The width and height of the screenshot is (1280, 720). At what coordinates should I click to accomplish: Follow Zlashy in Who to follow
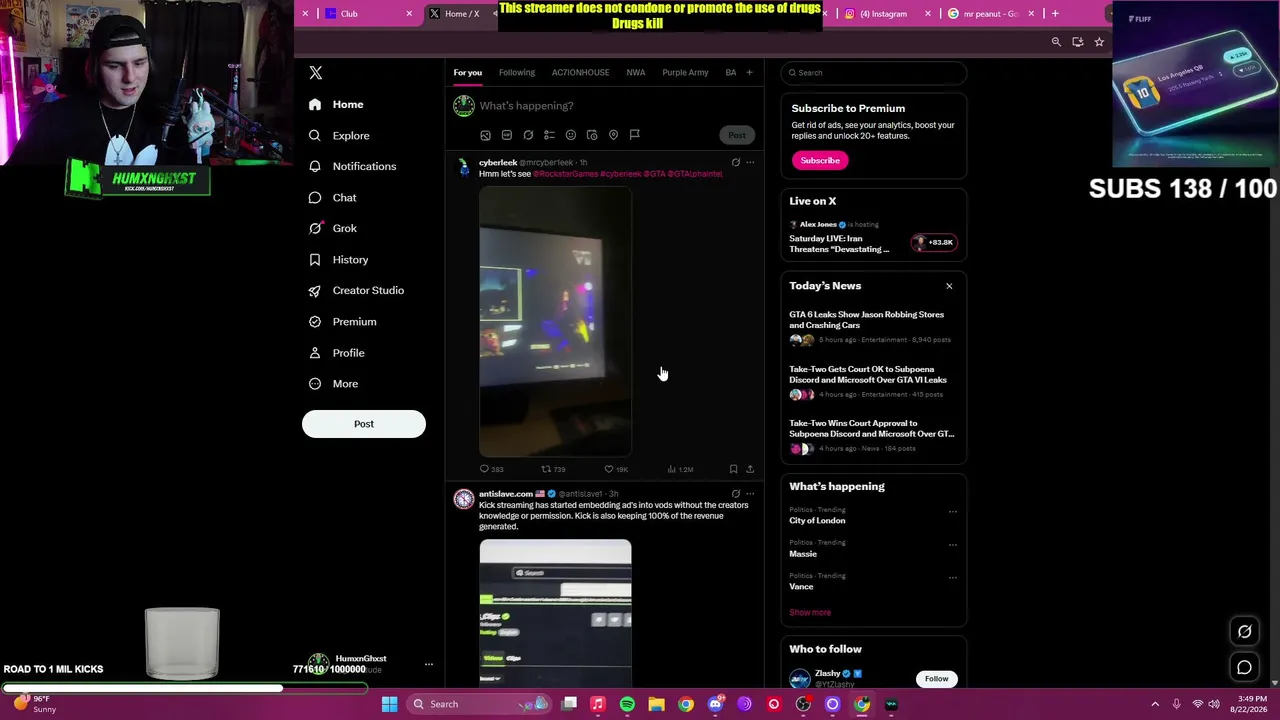click(936, 679)
